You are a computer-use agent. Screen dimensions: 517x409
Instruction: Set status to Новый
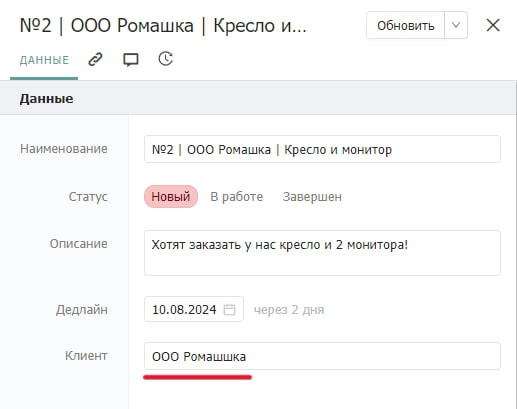[171, 197]
